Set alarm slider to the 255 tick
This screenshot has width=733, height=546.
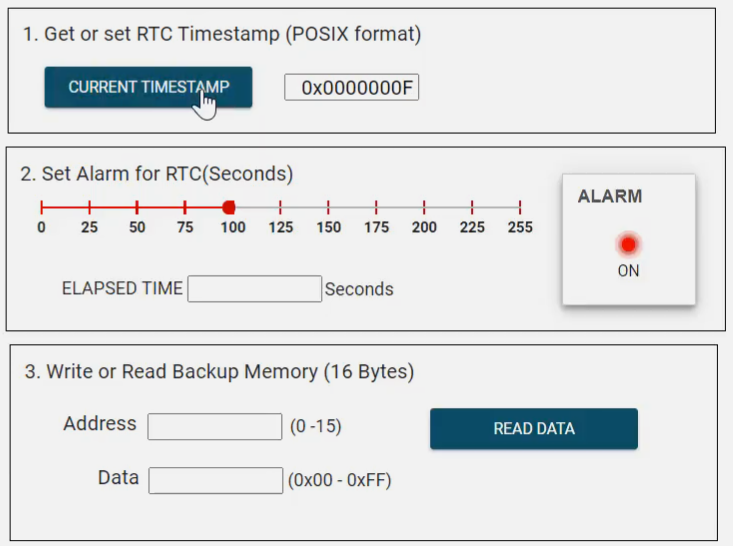(x=519, y=207)
